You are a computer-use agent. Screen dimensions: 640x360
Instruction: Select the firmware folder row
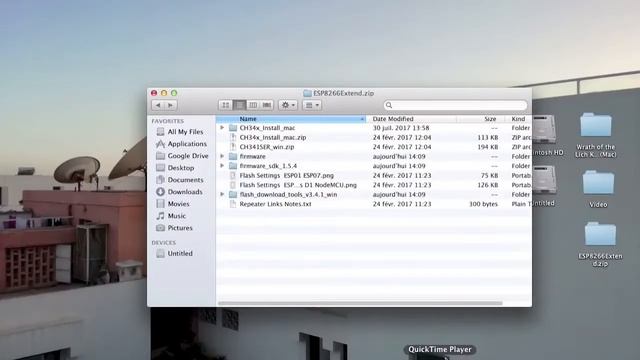[x=373, y=156]
